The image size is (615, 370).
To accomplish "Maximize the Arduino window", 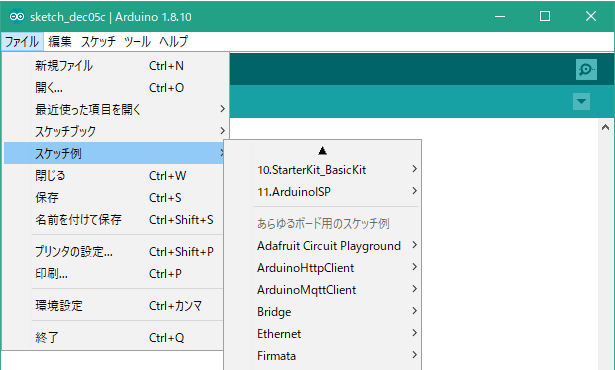I will (x=545, y=16).
